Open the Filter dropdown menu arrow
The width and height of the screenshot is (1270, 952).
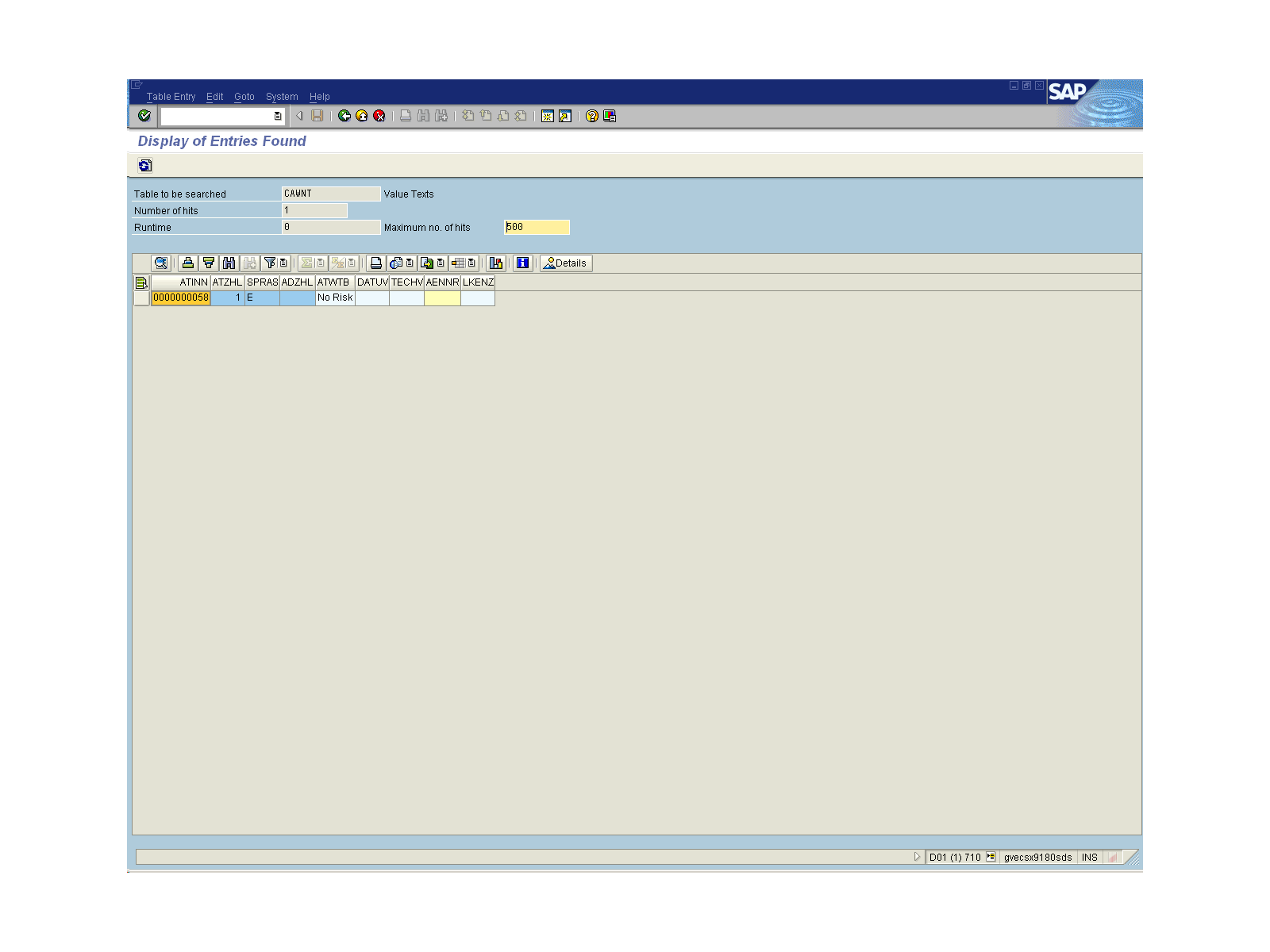[x=283, y=263]
